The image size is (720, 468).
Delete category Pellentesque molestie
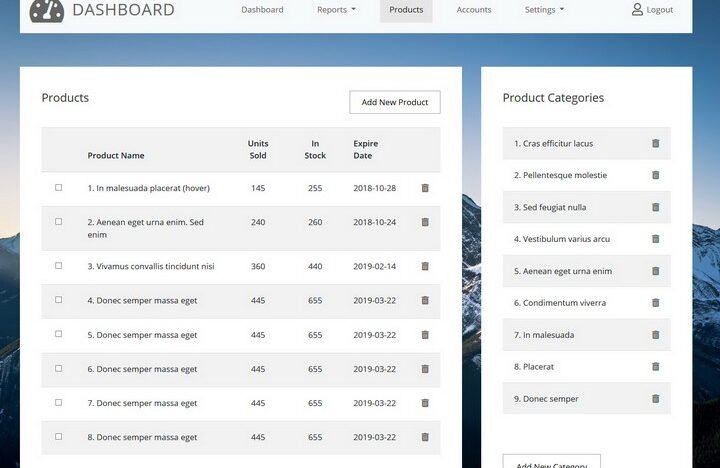[x=656, y=175]
